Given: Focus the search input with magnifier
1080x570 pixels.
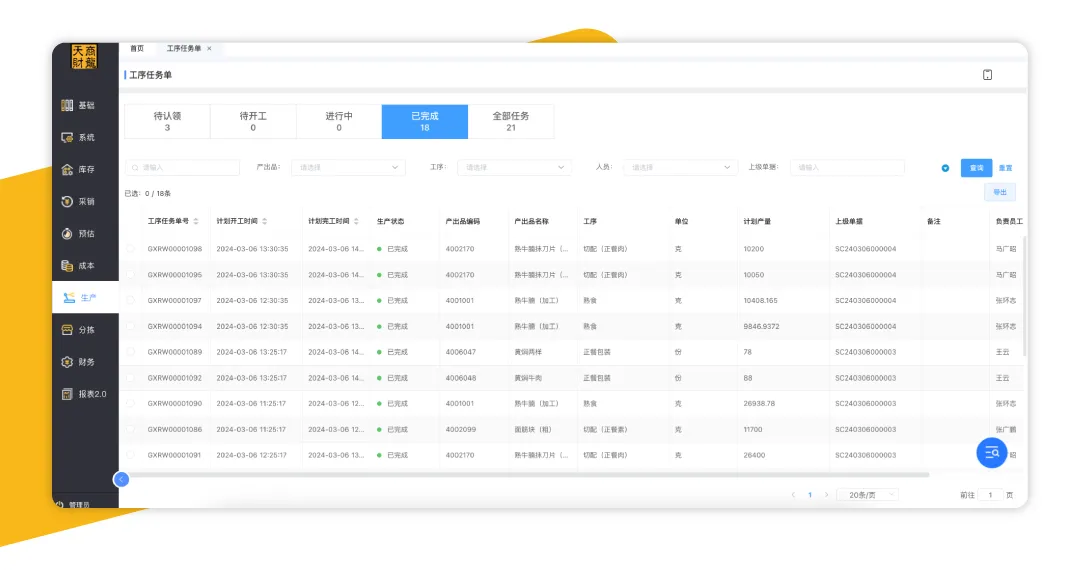Looking at the screenshot, I should pyautogui.click(x=183, y=167).
